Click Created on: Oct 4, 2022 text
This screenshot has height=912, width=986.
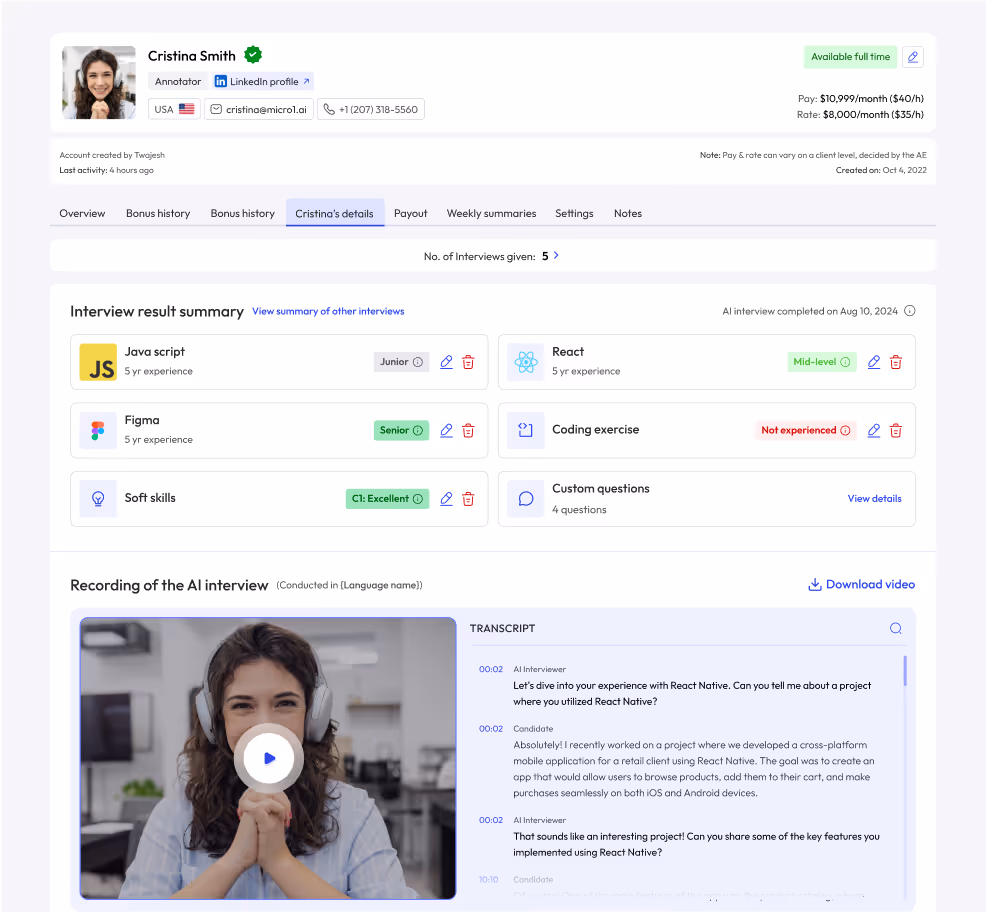pos(881,170)
